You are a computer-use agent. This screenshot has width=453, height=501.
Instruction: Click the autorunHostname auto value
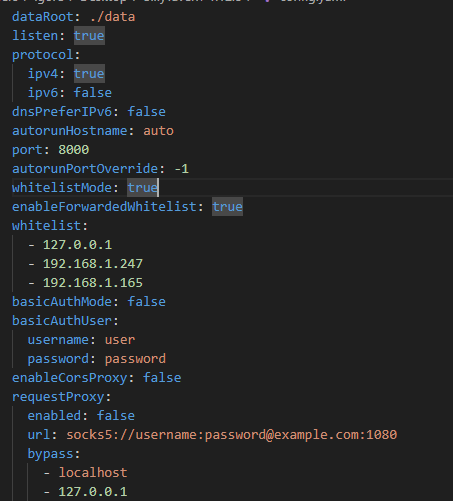point(158,131)
